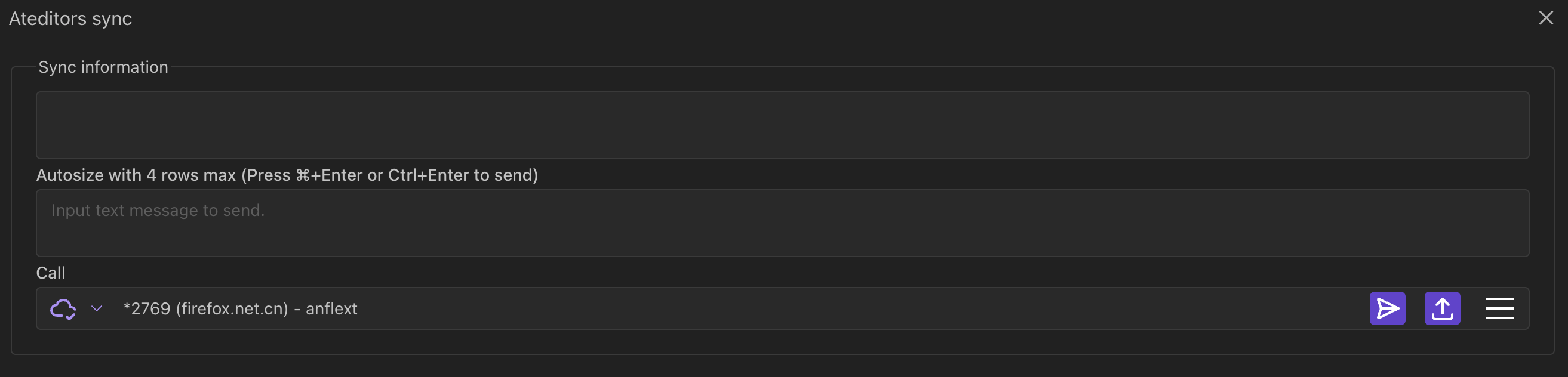Click the X icon at top right
Image resolution: width=1568 pixels, height=377 pixels.
(x=1545, y=18)
